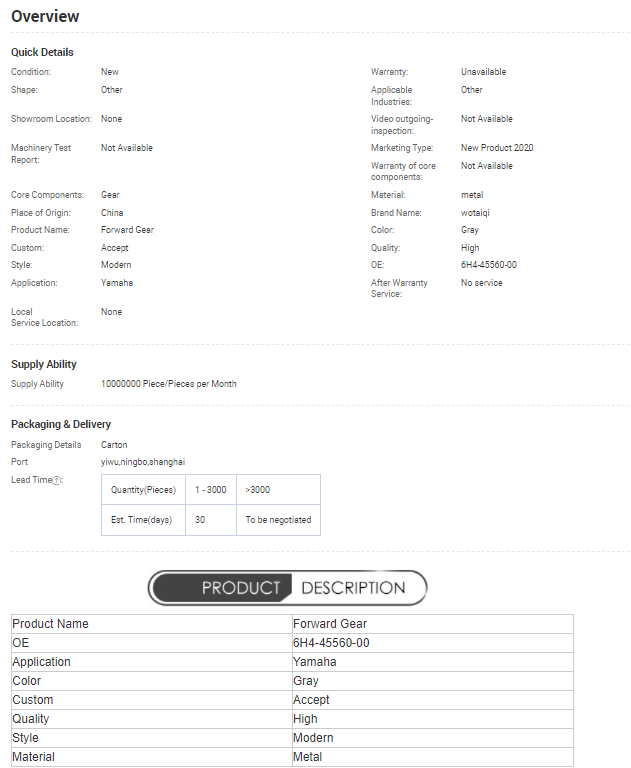Click the 10000000 Piece/Pieces per Month value
Viewport: 631px width, 768px height.
pyautogui.click(x=169, y=384)
